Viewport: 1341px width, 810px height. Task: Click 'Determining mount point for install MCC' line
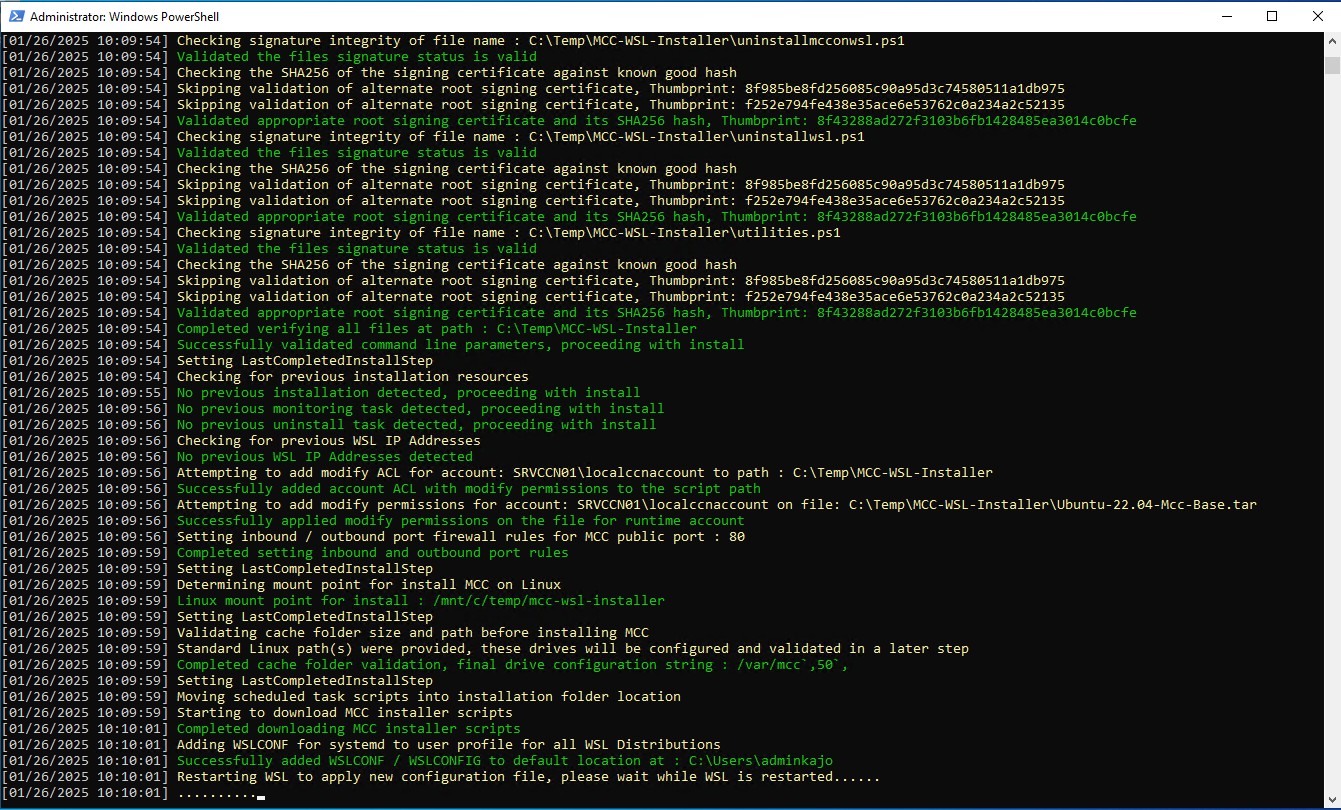(x=281, y=585)
